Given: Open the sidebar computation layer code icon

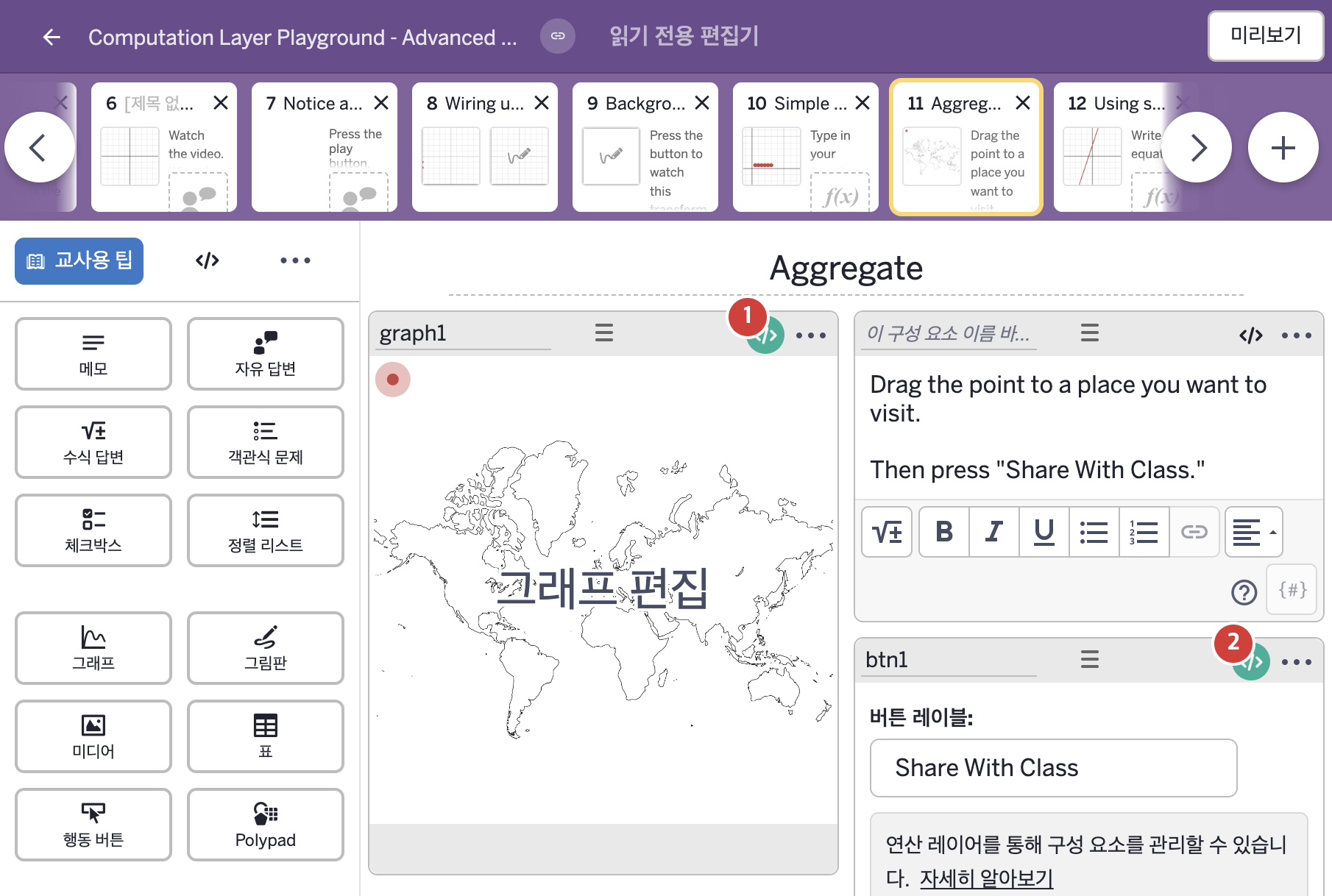Looking at the screenshot, I should pyautogui.click(x=208, y=260).
